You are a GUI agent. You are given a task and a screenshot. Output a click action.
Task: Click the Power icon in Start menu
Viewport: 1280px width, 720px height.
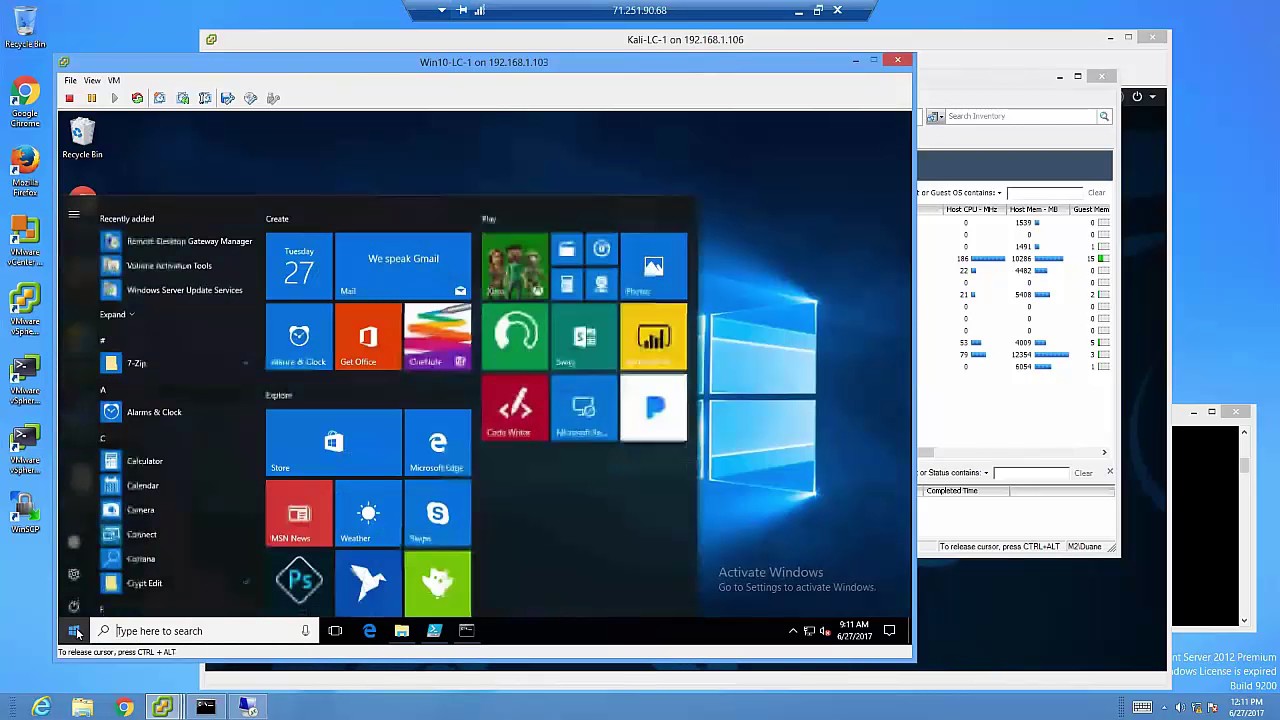click(x=74, y=606)
